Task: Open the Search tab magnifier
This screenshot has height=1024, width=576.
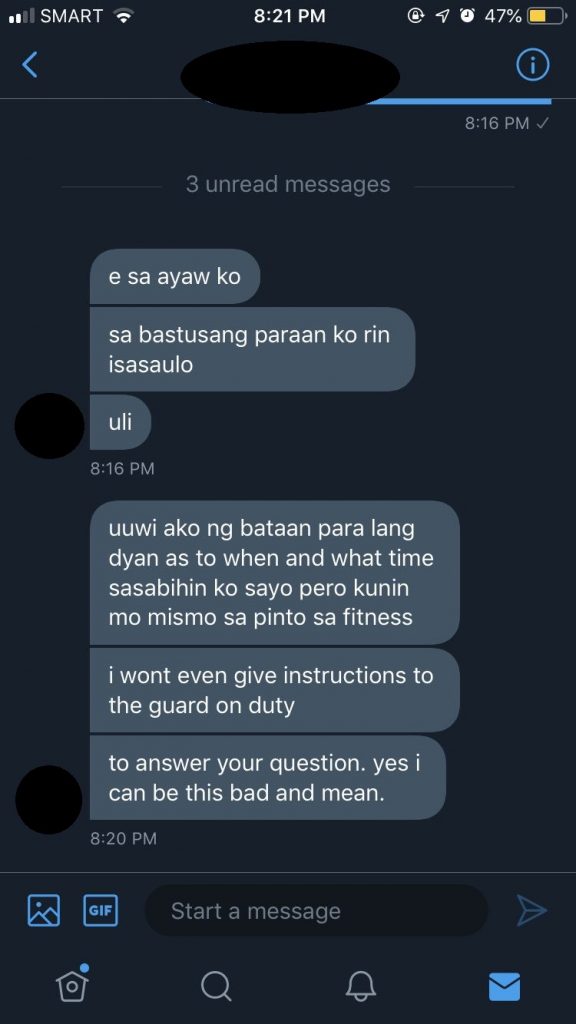Action: coord(216,985)
